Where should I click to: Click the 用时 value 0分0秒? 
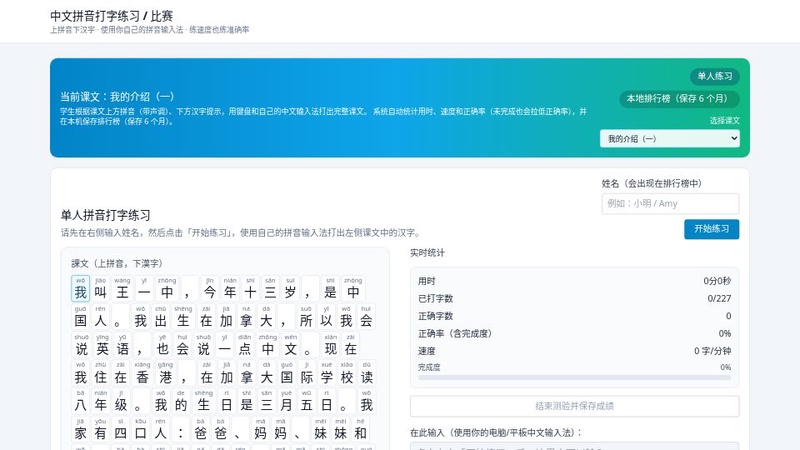click(x=717, y=281)
